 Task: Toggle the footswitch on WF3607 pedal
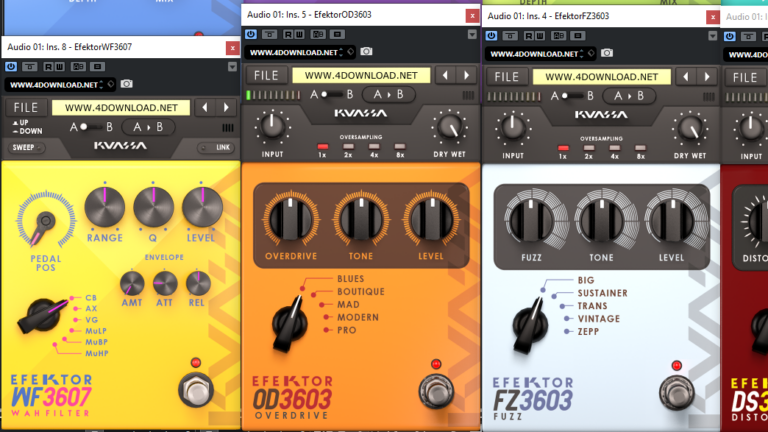(196, 390)
